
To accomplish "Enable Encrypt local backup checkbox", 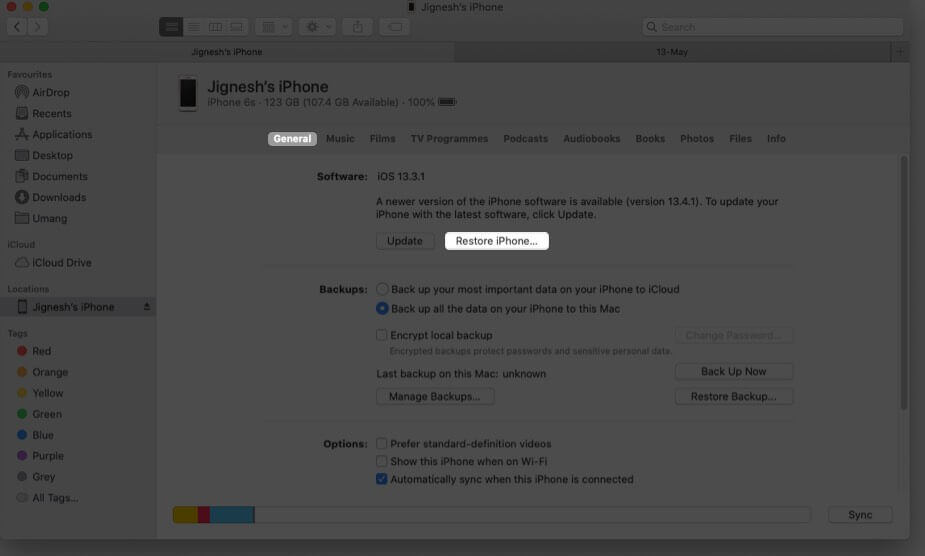I will click(382, 335).
